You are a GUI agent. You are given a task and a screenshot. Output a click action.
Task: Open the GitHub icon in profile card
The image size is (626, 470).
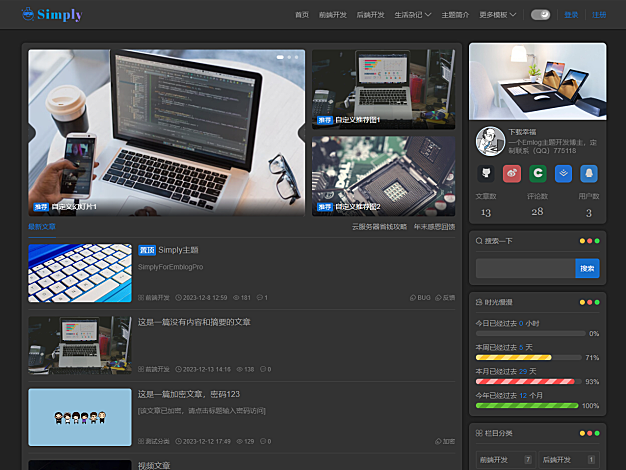click(x=486, y=173)
